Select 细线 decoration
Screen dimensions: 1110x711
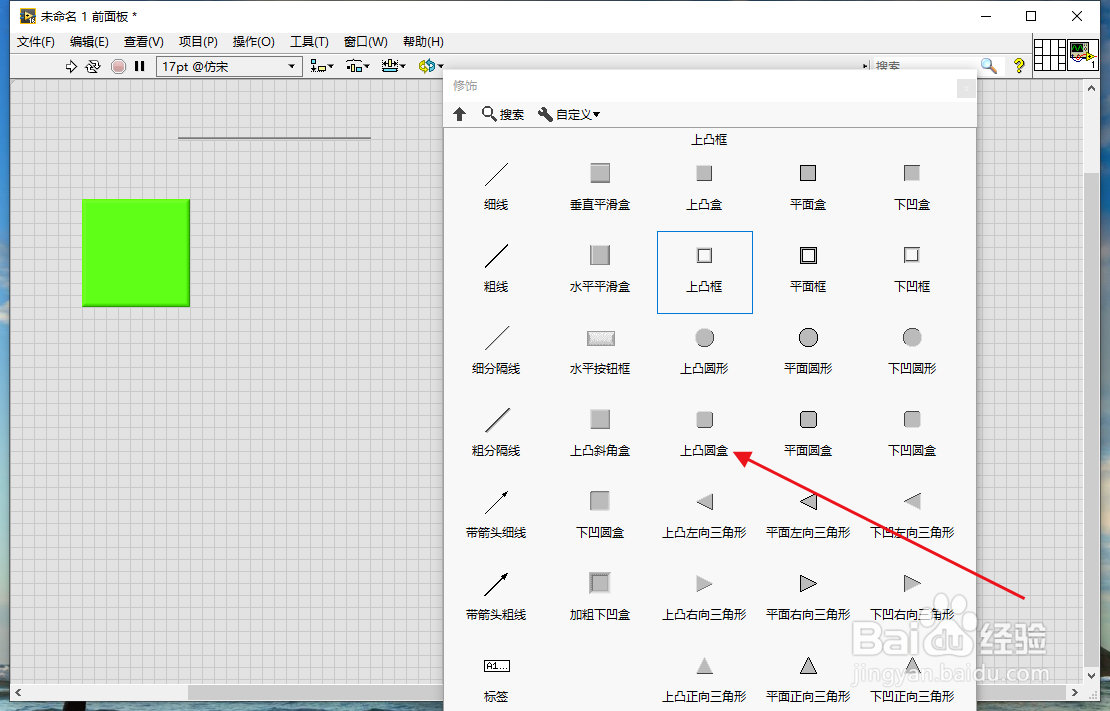pyautogui.click(x=496, y=187)
